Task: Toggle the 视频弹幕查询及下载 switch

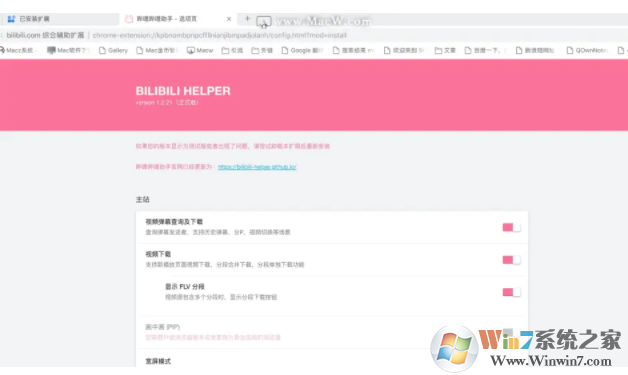Action: click(x=511, y=227)
